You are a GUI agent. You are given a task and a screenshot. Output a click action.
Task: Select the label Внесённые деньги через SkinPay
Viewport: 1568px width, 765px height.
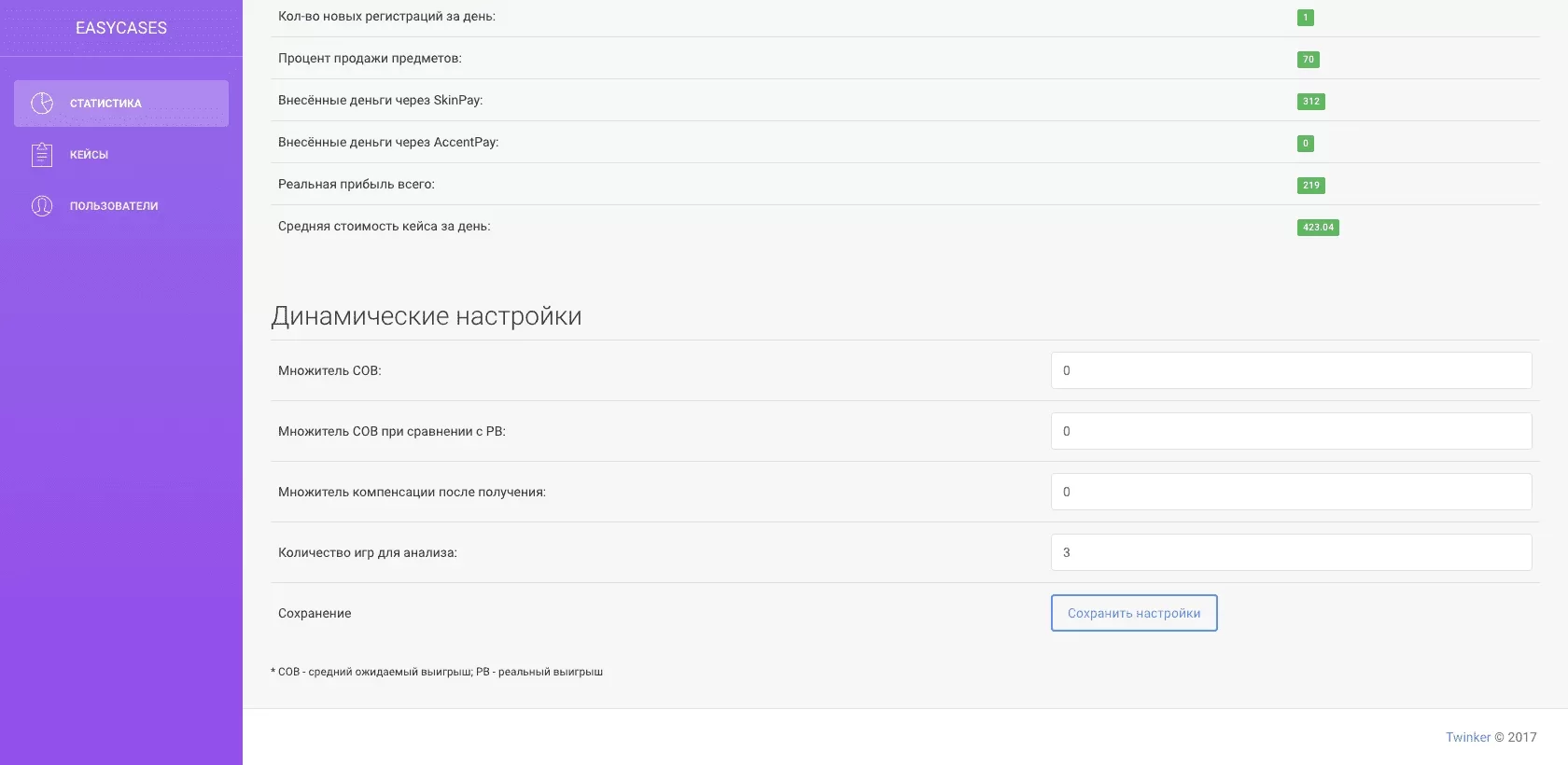tap(381, 101)
